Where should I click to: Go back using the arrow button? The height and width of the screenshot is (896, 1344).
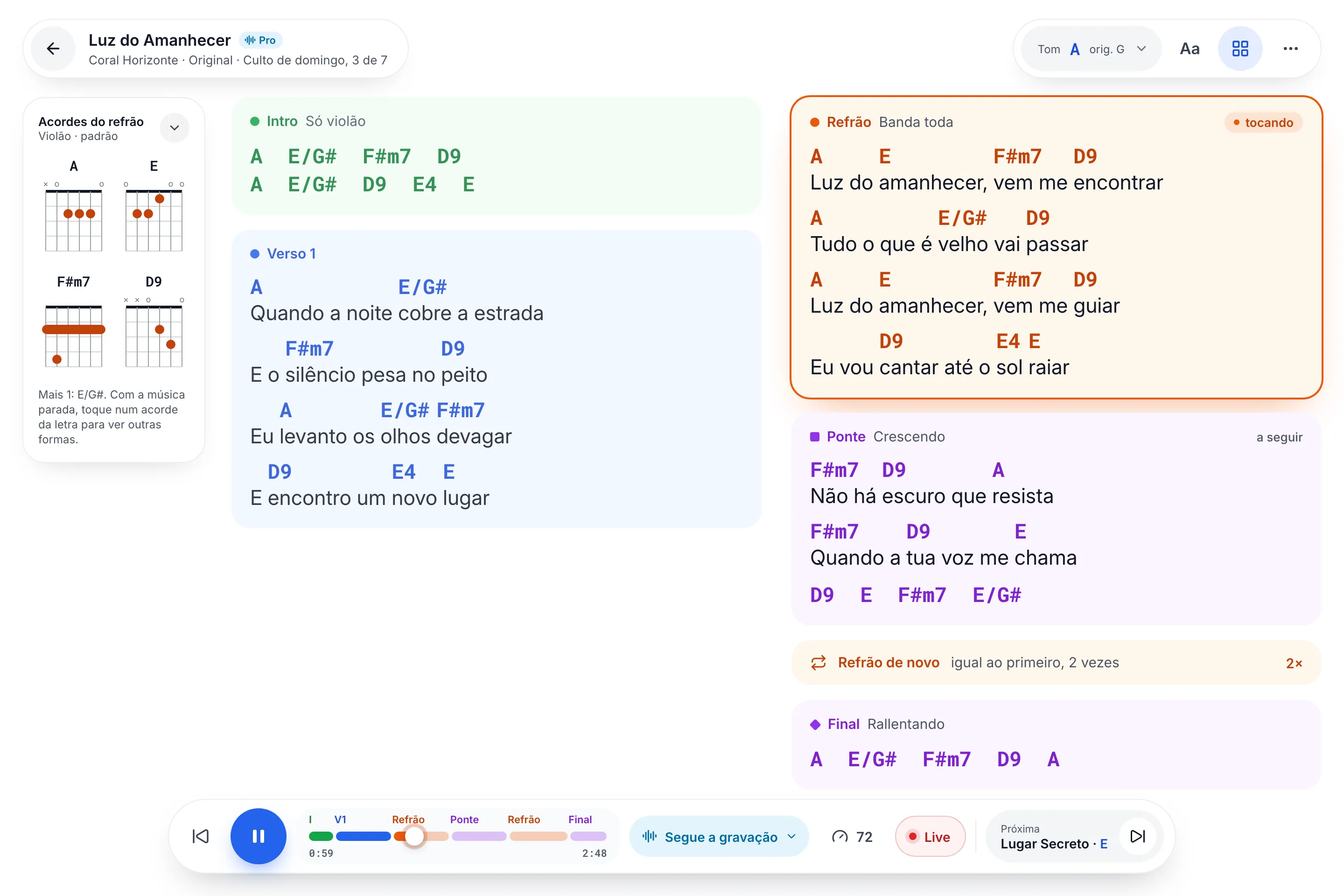pos(53,49)
